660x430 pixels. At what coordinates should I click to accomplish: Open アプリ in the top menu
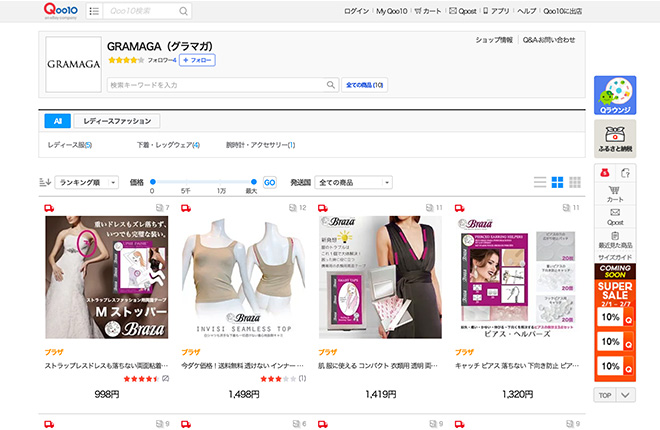pos(496,11)
